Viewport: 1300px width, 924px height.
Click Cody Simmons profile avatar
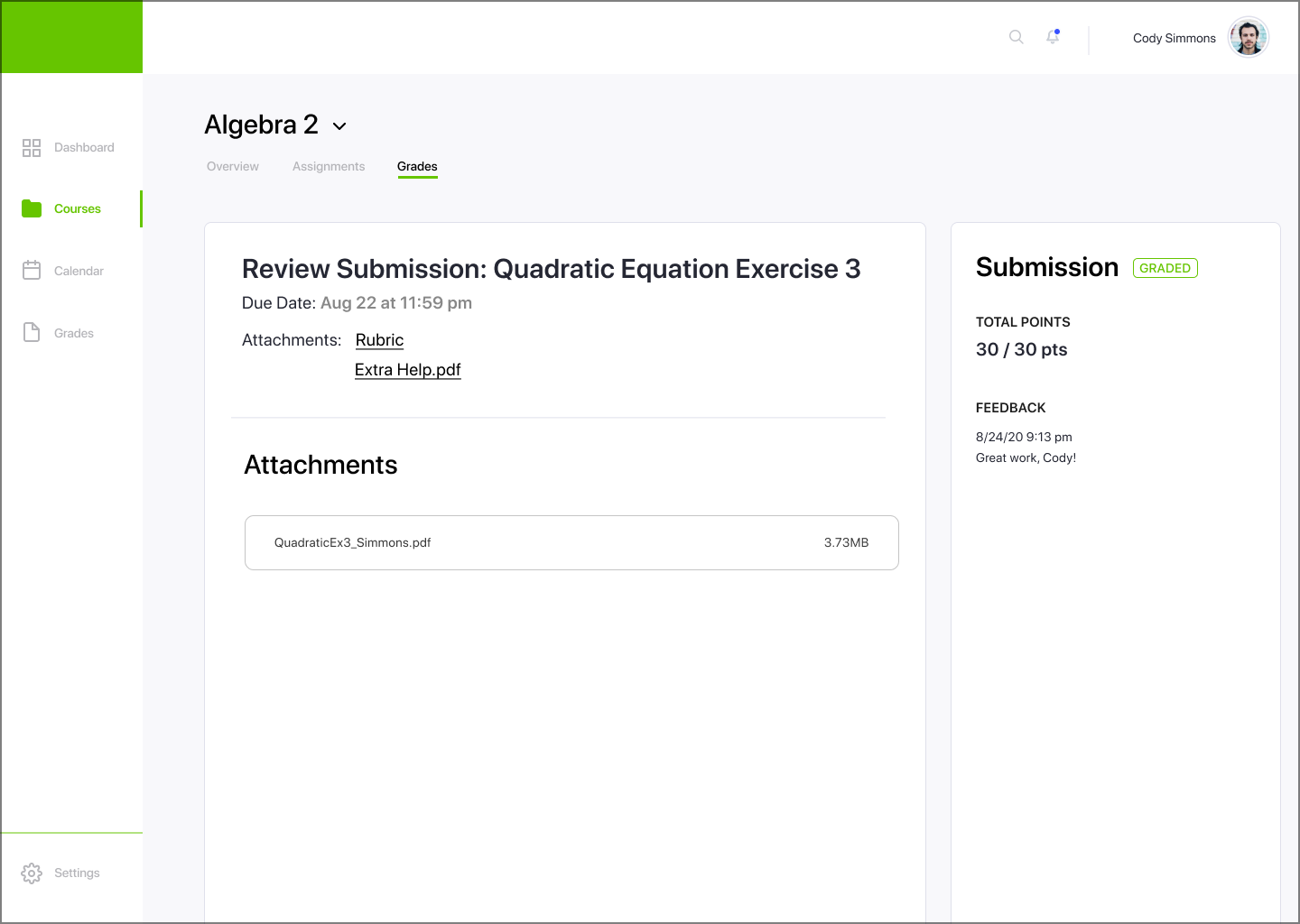click(x=1249, y=37)
